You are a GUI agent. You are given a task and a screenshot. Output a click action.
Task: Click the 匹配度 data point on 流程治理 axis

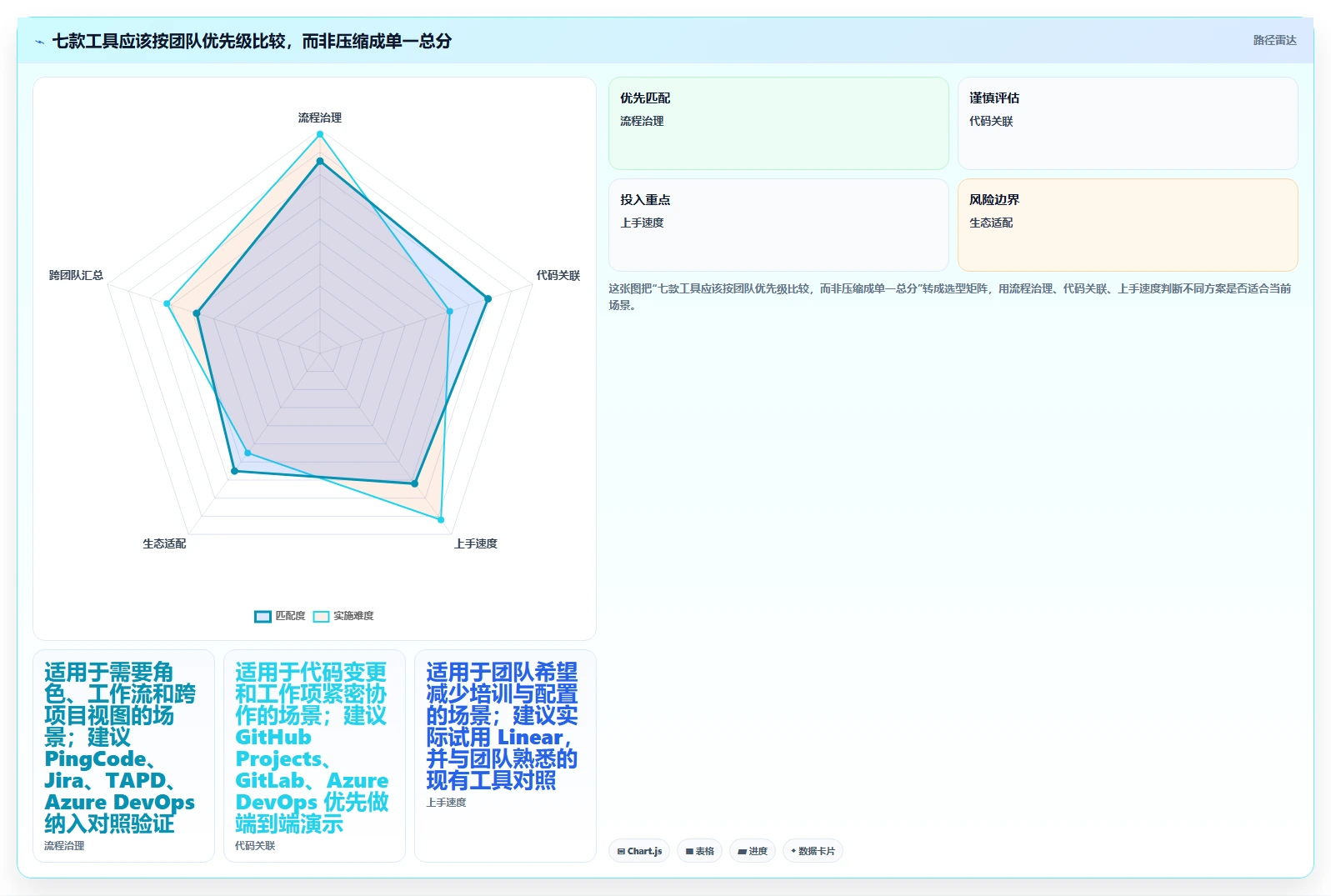click(319, 162)
